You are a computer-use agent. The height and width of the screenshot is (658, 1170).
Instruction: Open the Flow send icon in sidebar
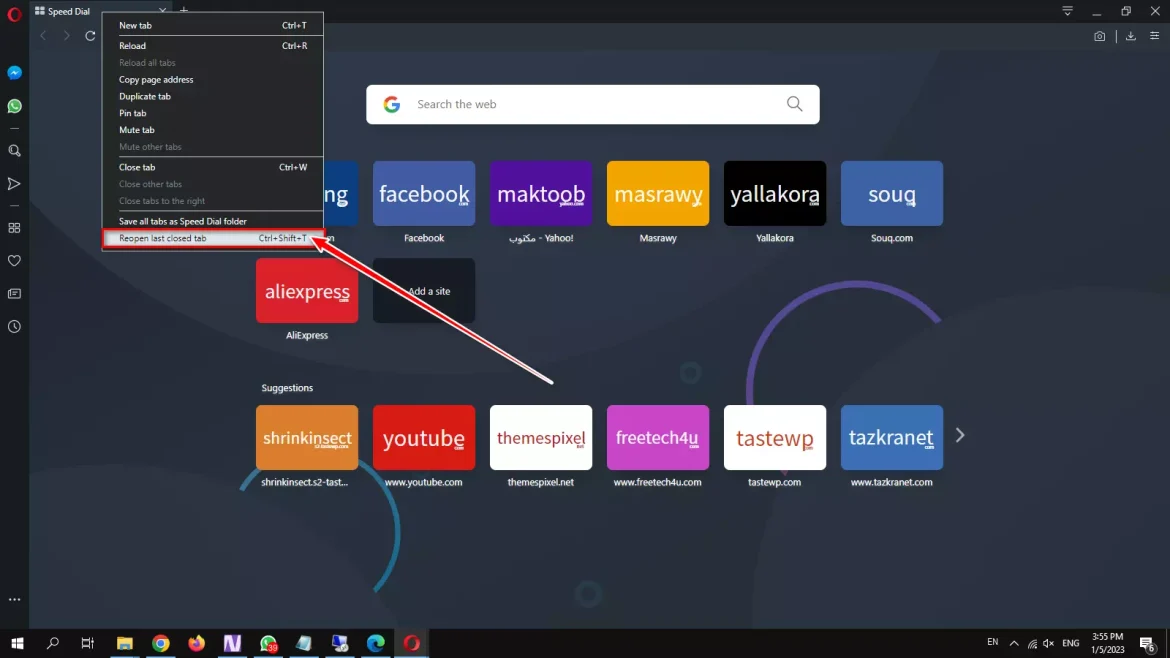point(14,184)
